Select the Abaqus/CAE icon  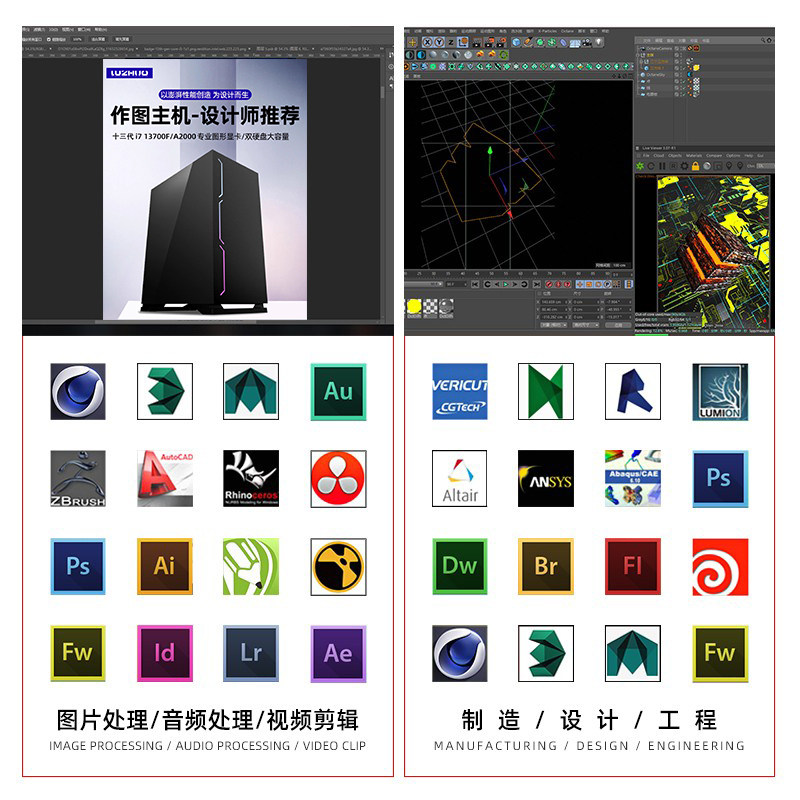[x=633, y=479]
